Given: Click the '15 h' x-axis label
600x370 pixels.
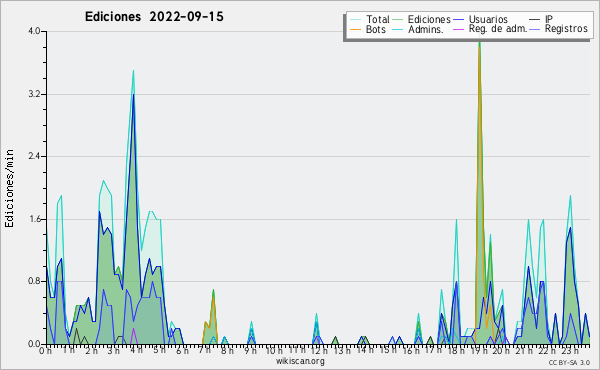Looking at the screenshot, I should click(x=387, y=351).
